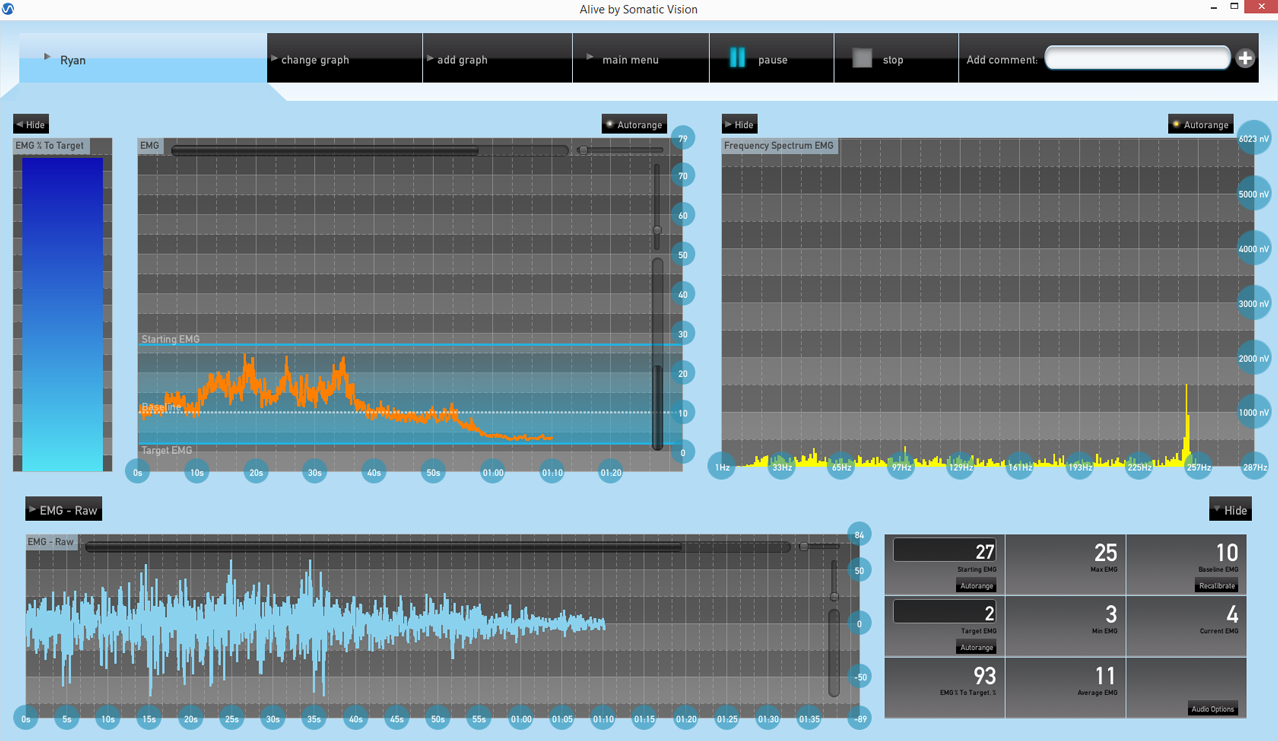
Task: Toggle Autorange on the EMG graph
Action: (x=634, y=125)
